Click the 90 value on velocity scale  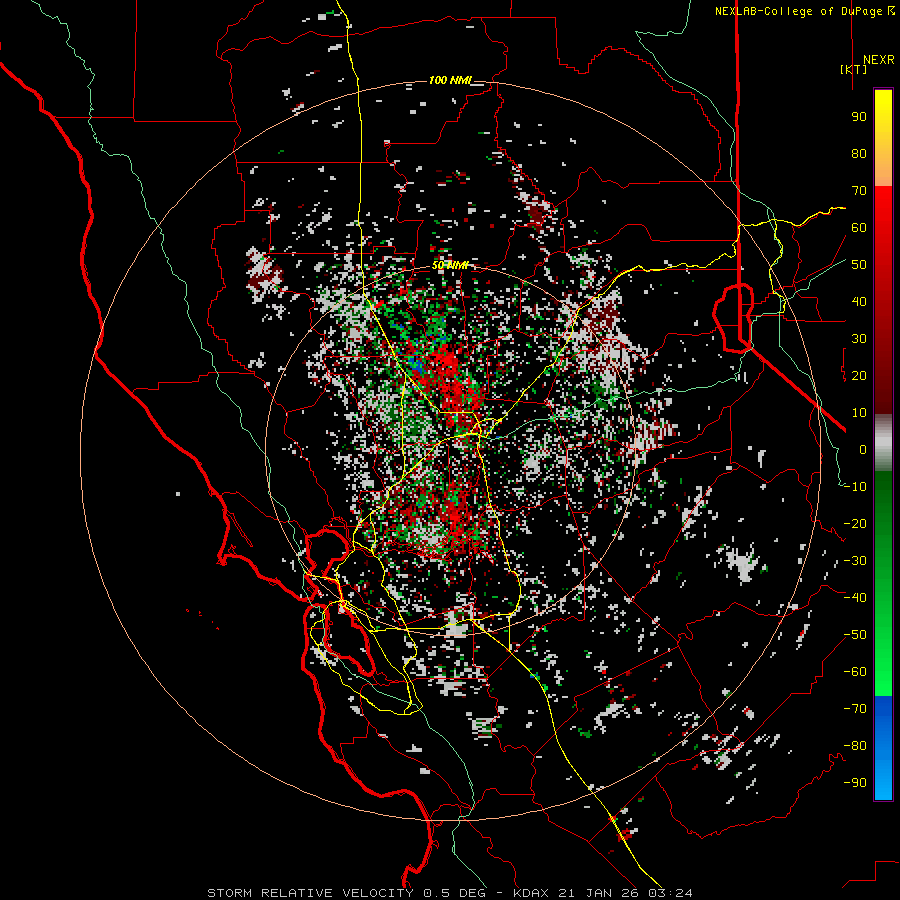click(859, 117)
